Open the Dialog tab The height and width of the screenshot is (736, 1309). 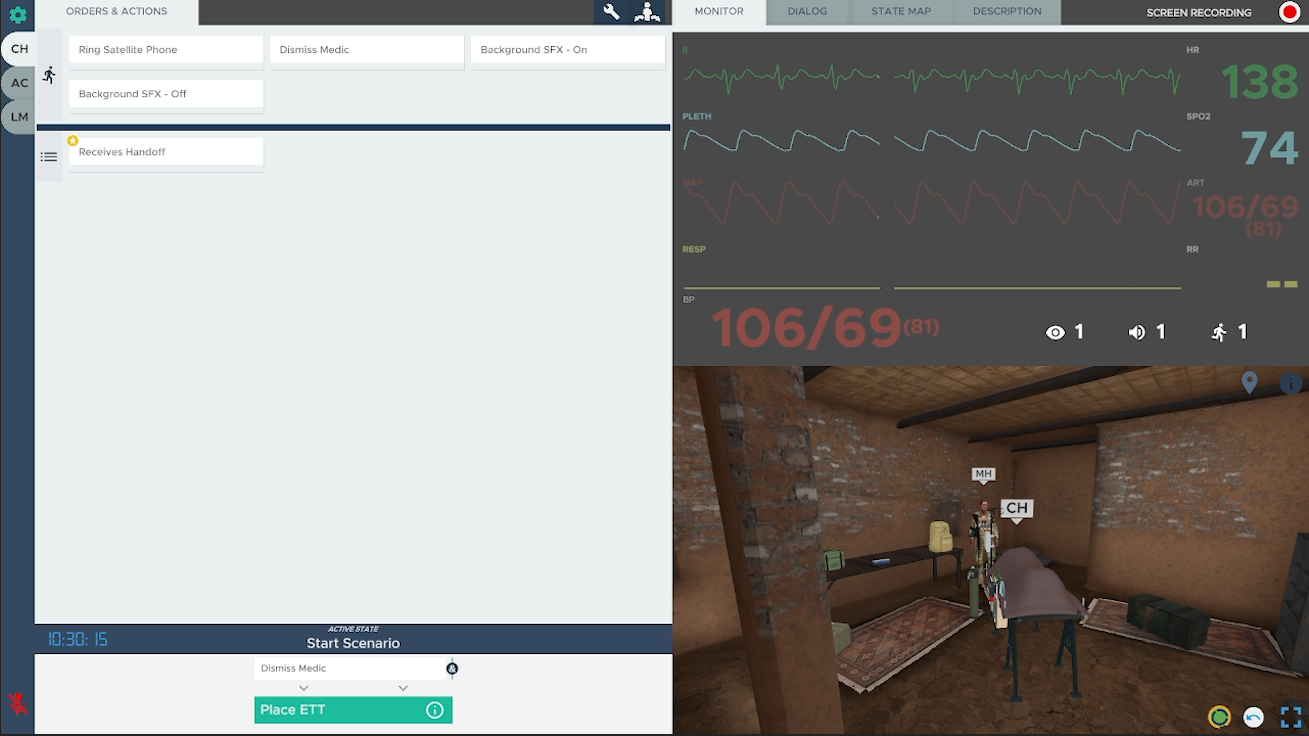pos(807,12)
